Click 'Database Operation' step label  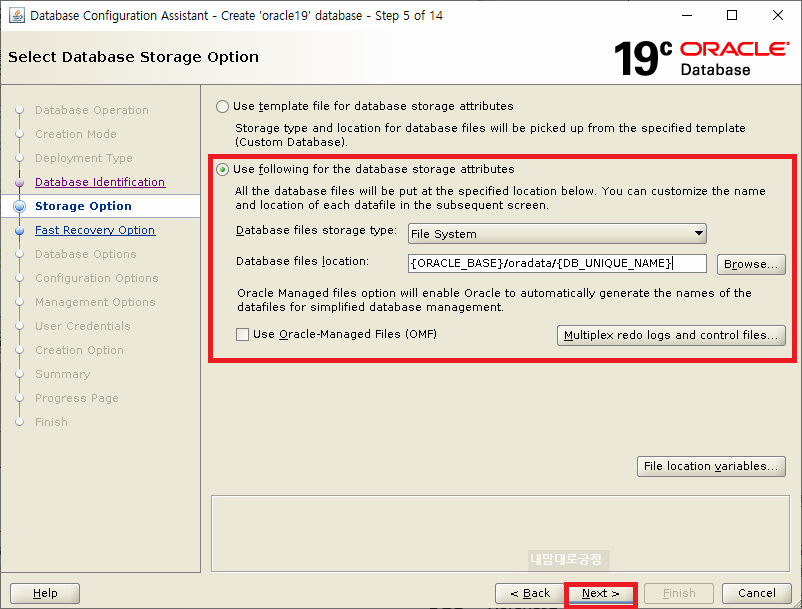click(x=92, y=110)
